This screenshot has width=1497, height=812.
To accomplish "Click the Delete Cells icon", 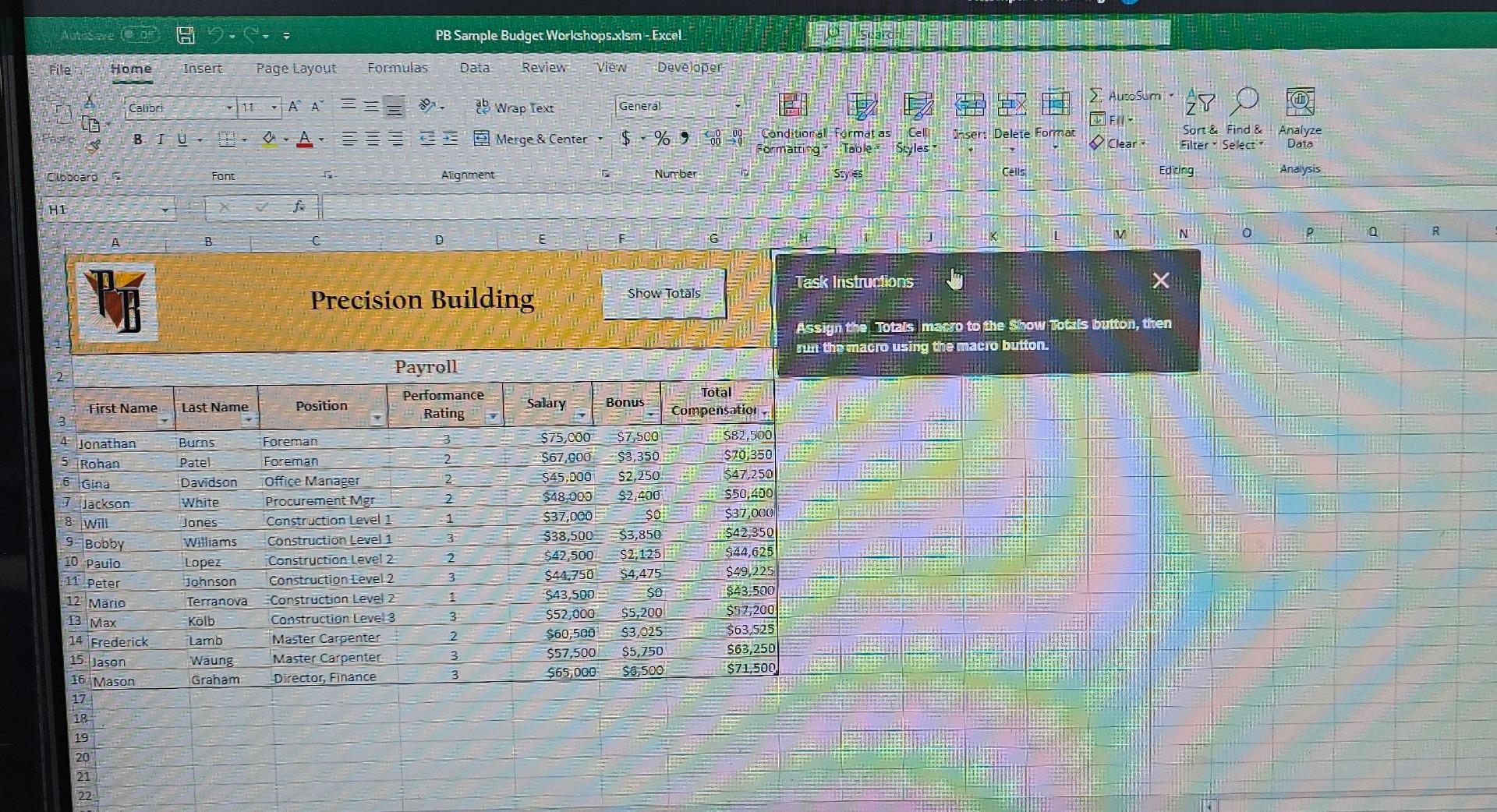I will click(x=1011, y=105).
